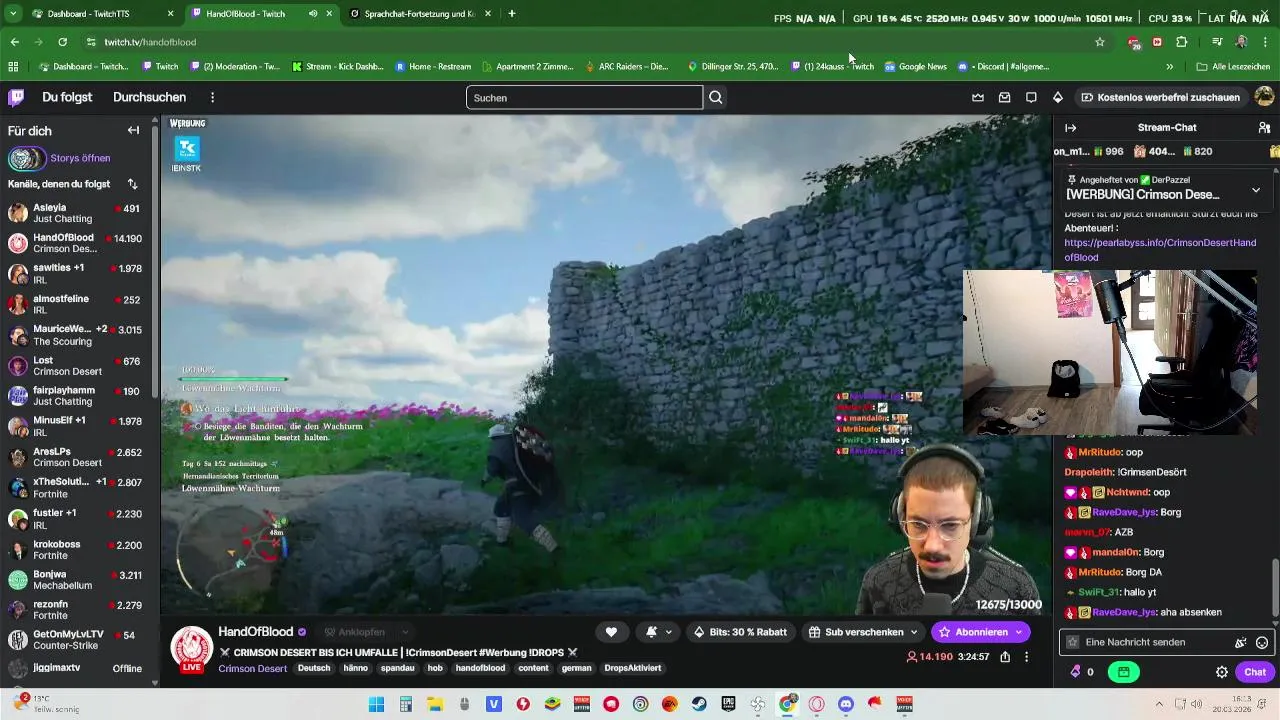The width and height of the screenshot is (1280, 720).
Task: Open the Durchsuchen page
Action: pyautogui.click(x=149, y=97)
